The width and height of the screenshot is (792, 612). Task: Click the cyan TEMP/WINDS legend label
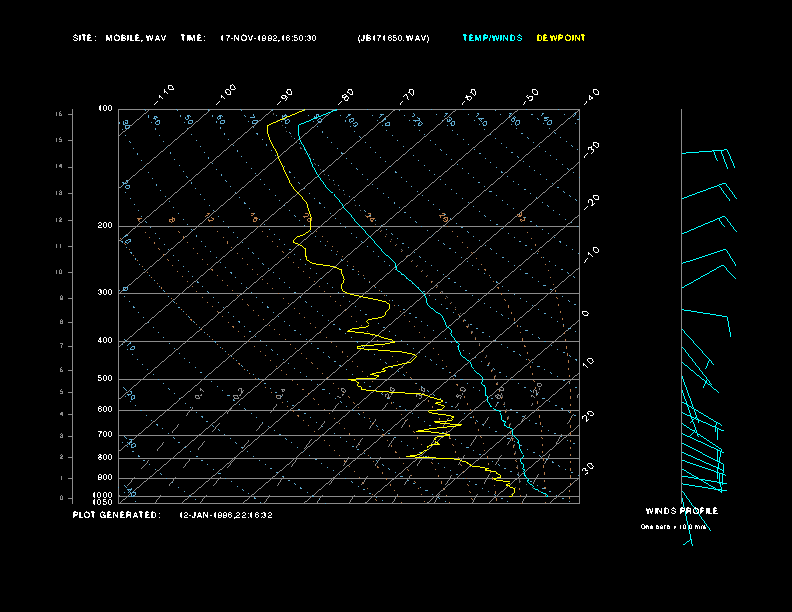pyautogui.click(x=491, y=38)
